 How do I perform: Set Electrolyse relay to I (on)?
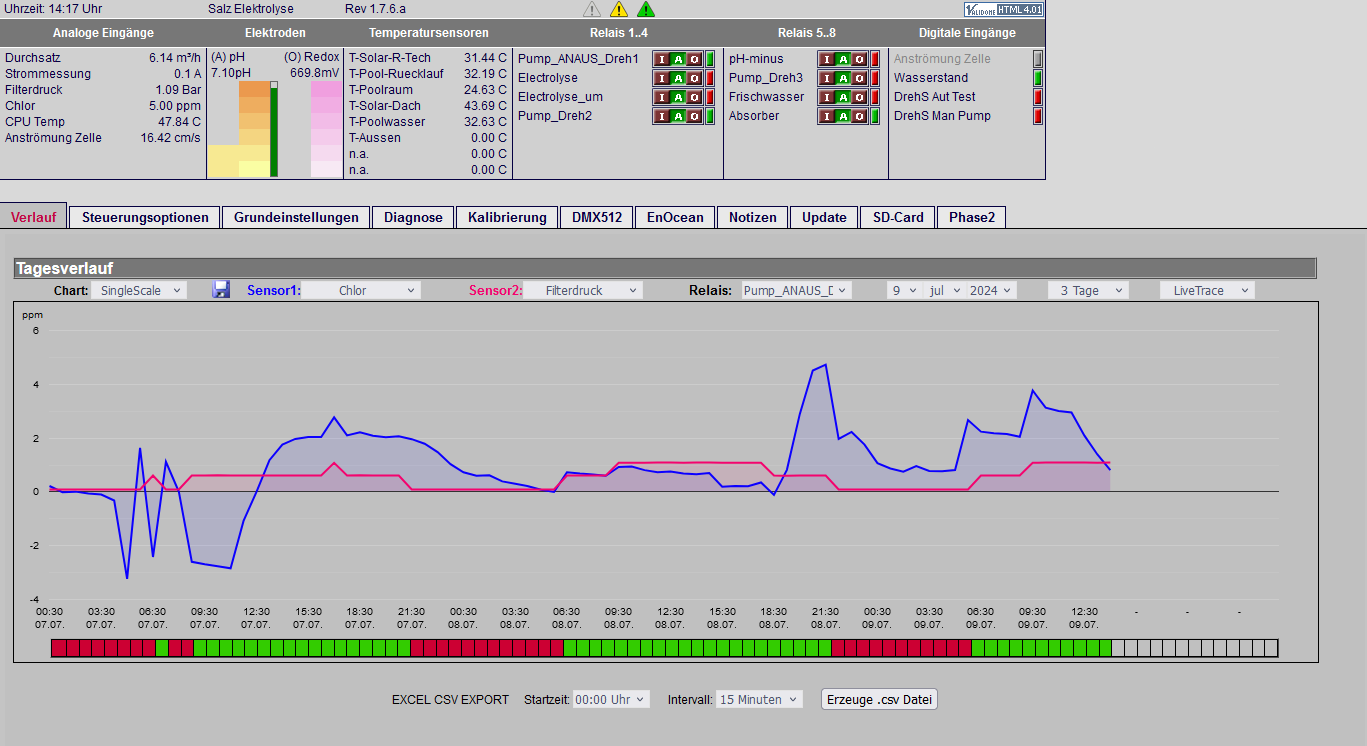662,78
